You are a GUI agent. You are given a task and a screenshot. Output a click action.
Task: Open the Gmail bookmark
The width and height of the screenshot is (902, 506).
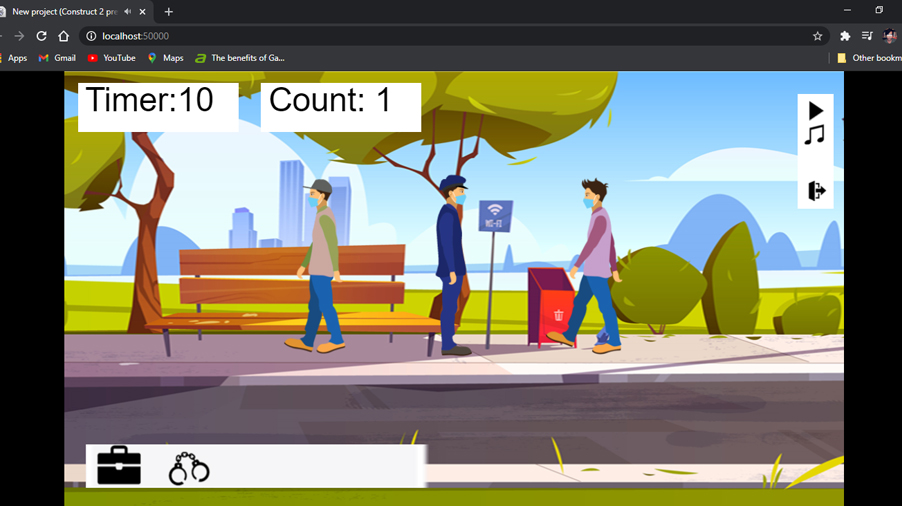point(57,58)
